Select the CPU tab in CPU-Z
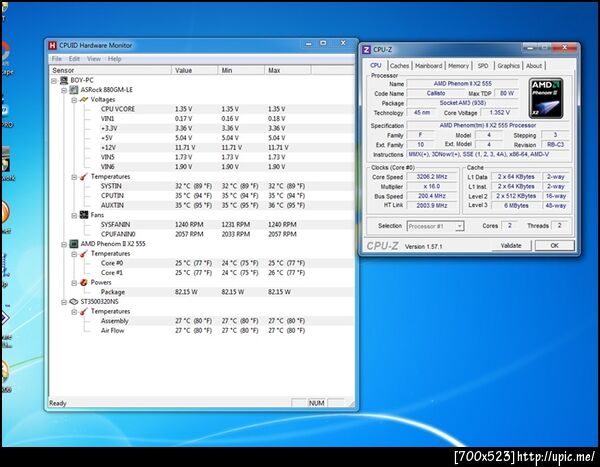This screenshot has height=467, width=600. 376,65
